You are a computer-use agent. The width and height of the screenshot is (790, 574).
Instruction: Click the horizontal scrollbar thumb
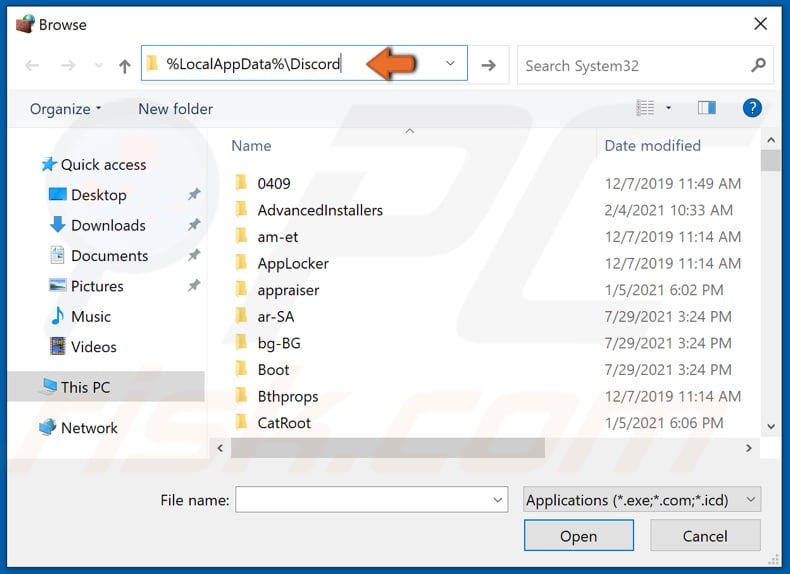pos(387,448)
